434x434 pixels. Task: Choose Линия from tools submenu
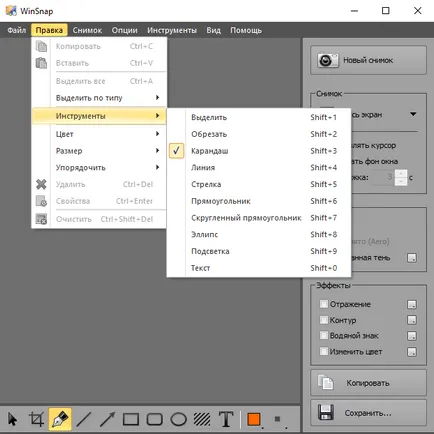click(x=259, y=167)
